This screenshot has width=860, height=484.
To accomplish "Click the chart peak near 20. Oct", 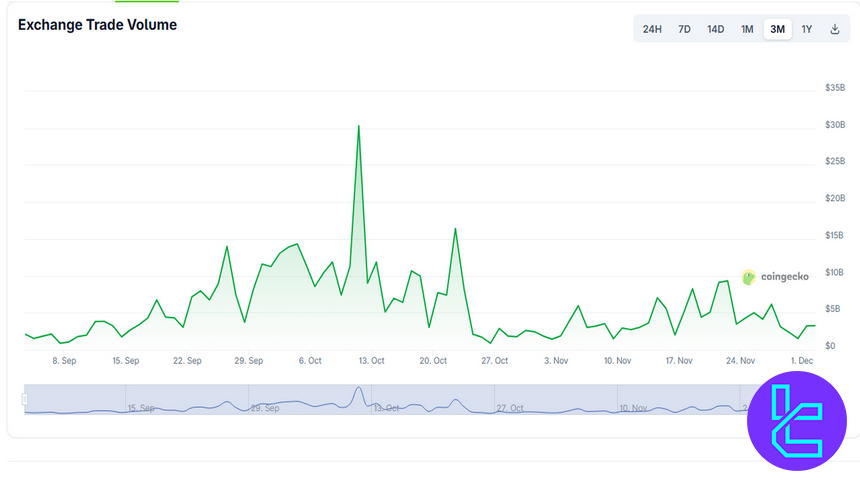I will pos(455,229).
